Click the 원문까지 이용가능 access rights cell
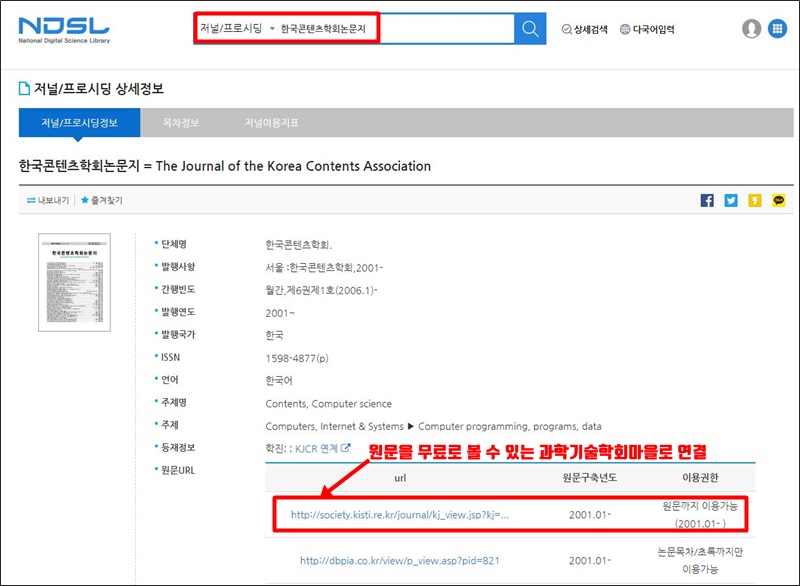 [700, 515]
